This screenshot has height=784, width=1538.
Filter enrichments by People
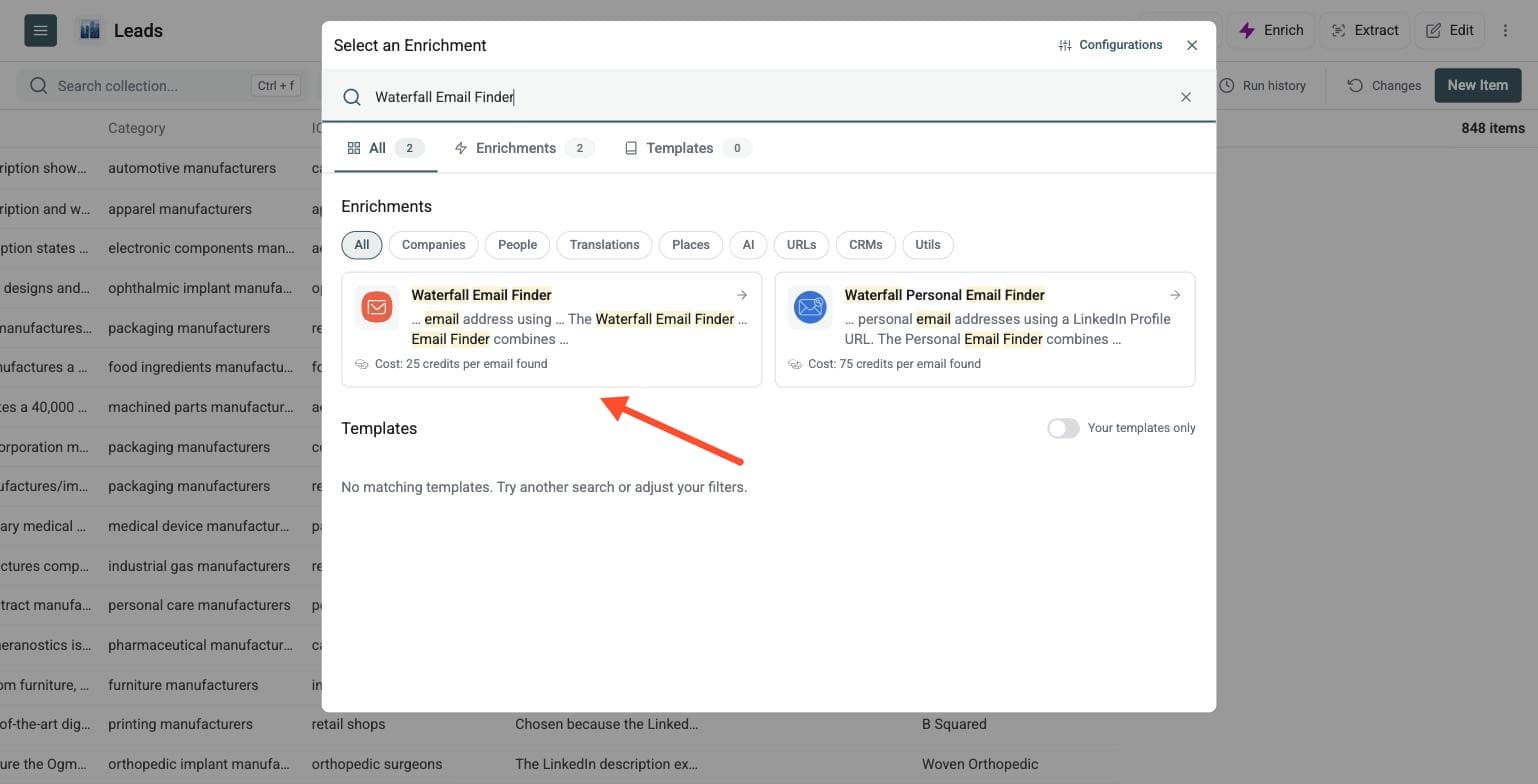coord(517,245)
